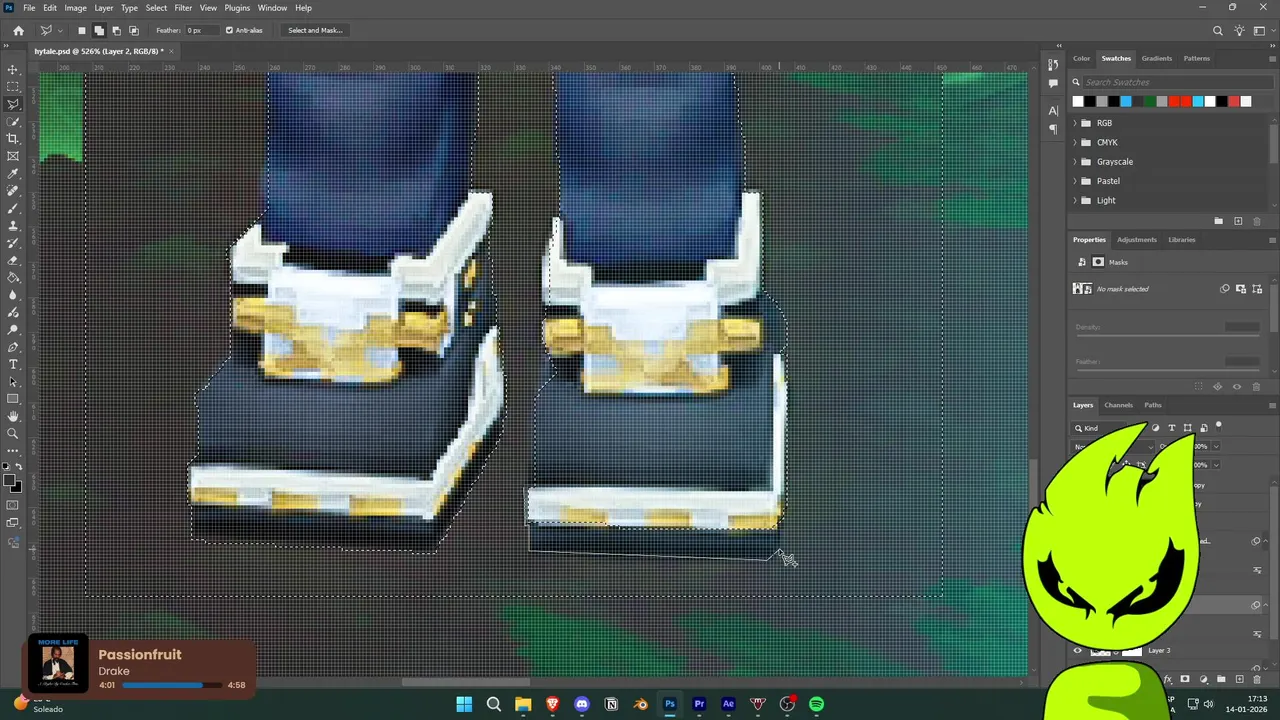Select the Move tool
This screenshot has width=1280, height=720.
coord(13,69)
